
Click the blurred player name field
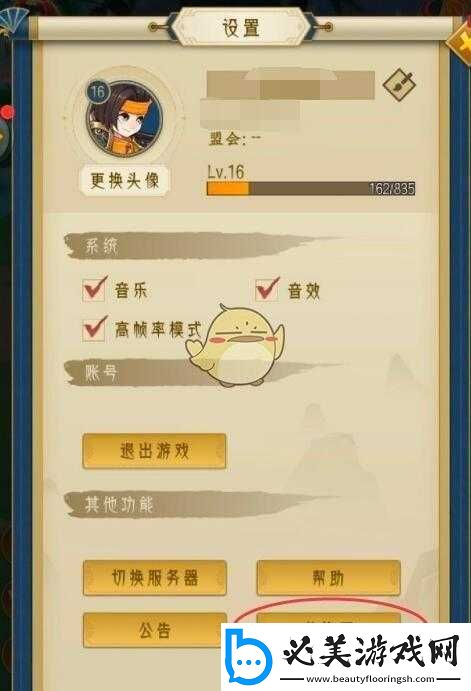coord(291,85)
